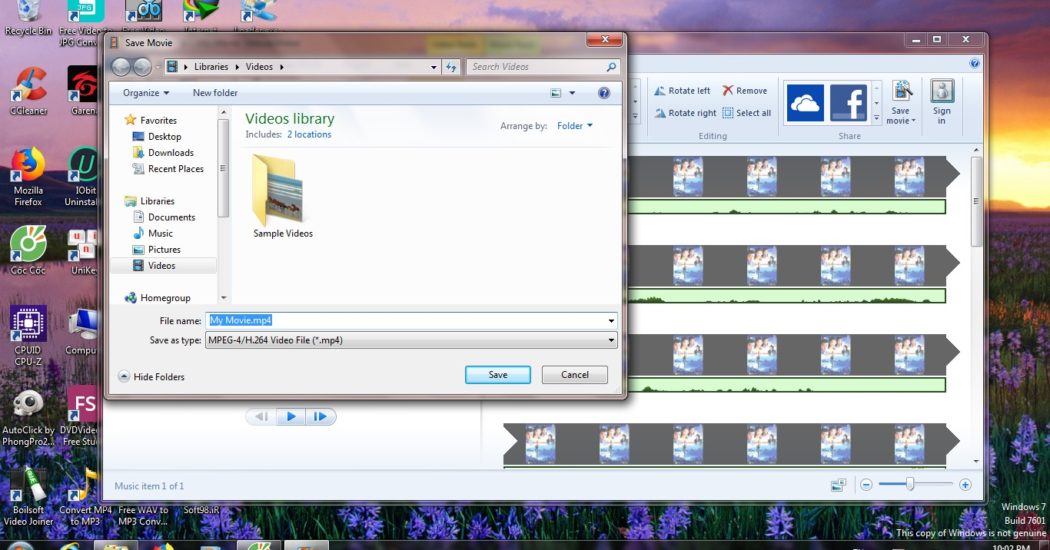1050x550 pixels.
Task: Share to Facebook icon
Action: (x=848, y=103)
